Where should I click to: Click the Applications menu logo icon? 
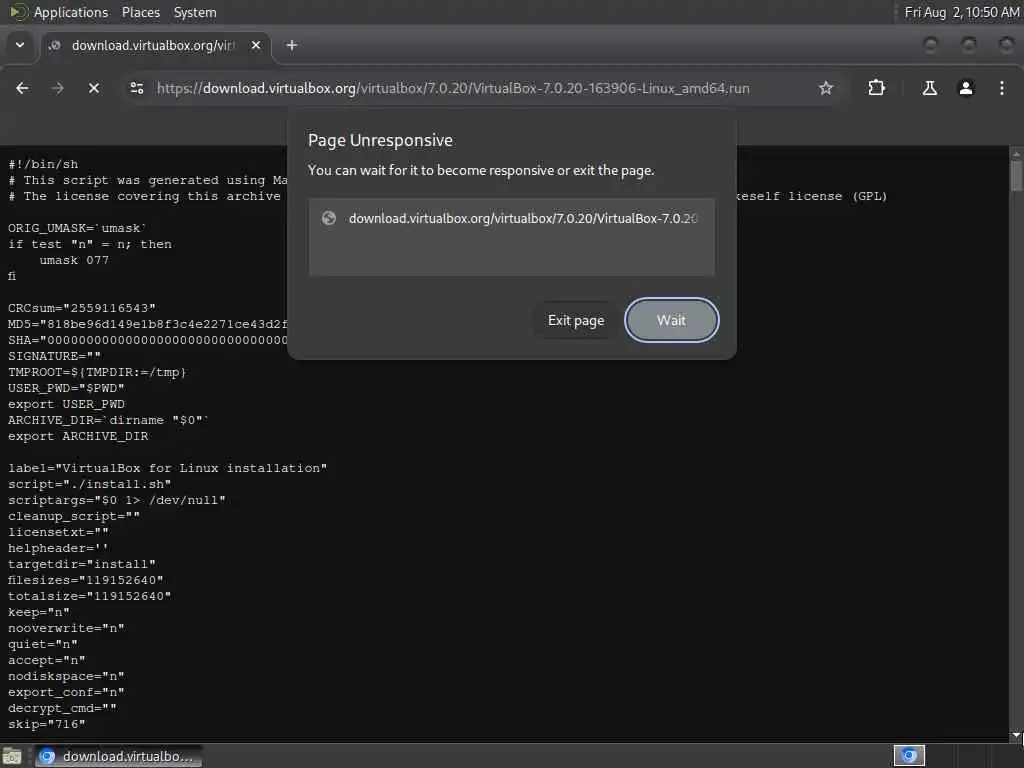pyautogui.click(x=19, y=12)
